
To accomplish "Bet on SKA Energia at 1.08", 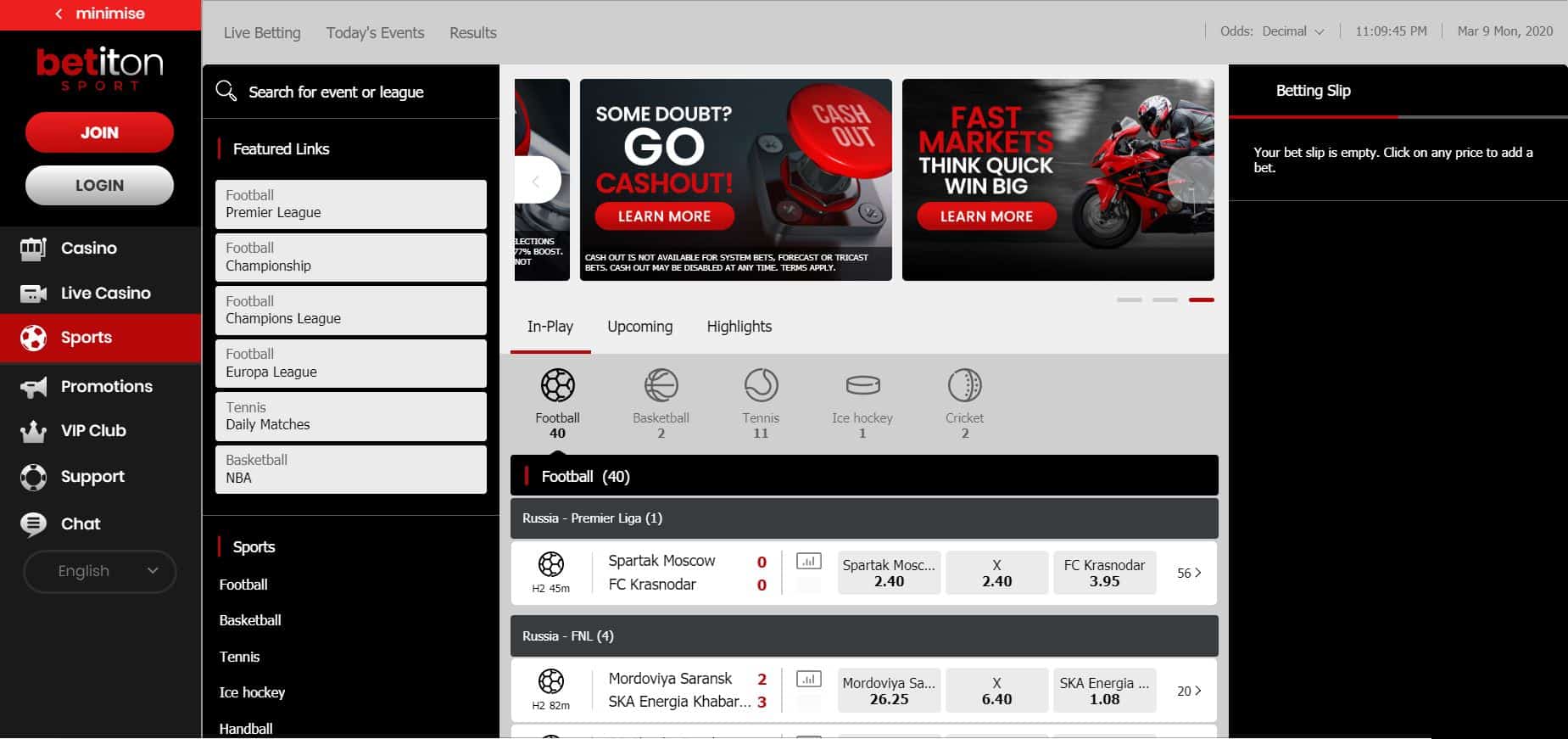I will [1104, 691].
